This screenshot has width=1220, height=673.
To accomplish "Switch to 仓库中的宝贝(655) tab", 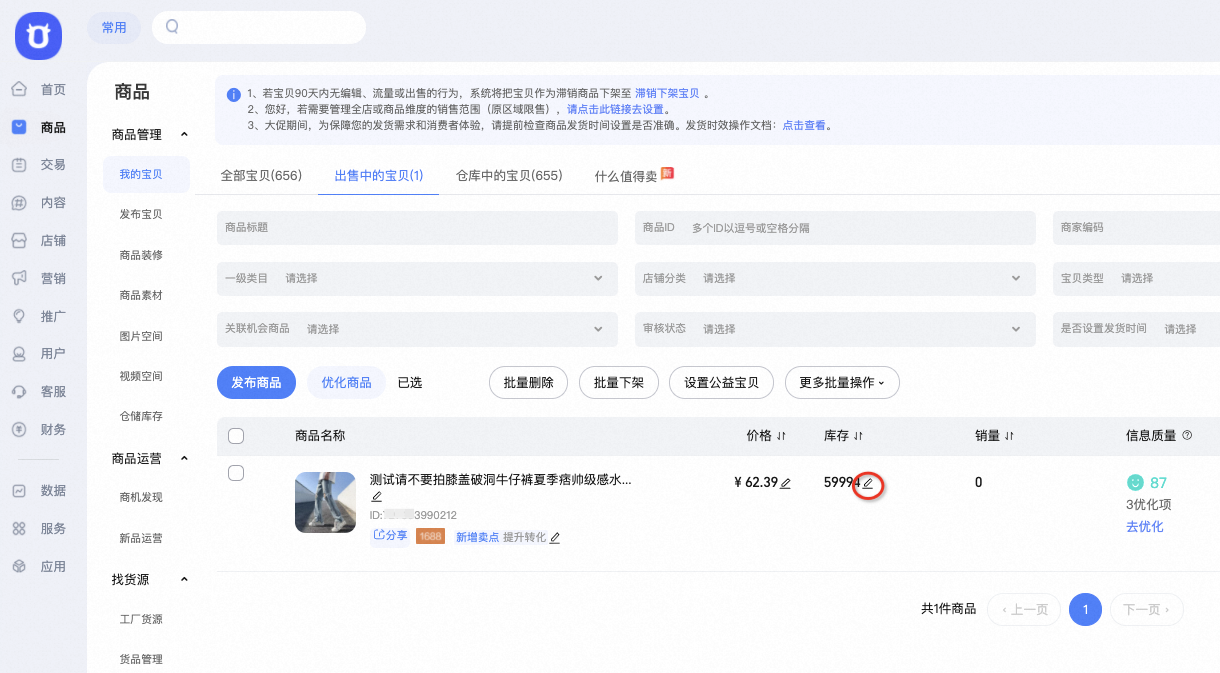I will [x=509, y=175].
